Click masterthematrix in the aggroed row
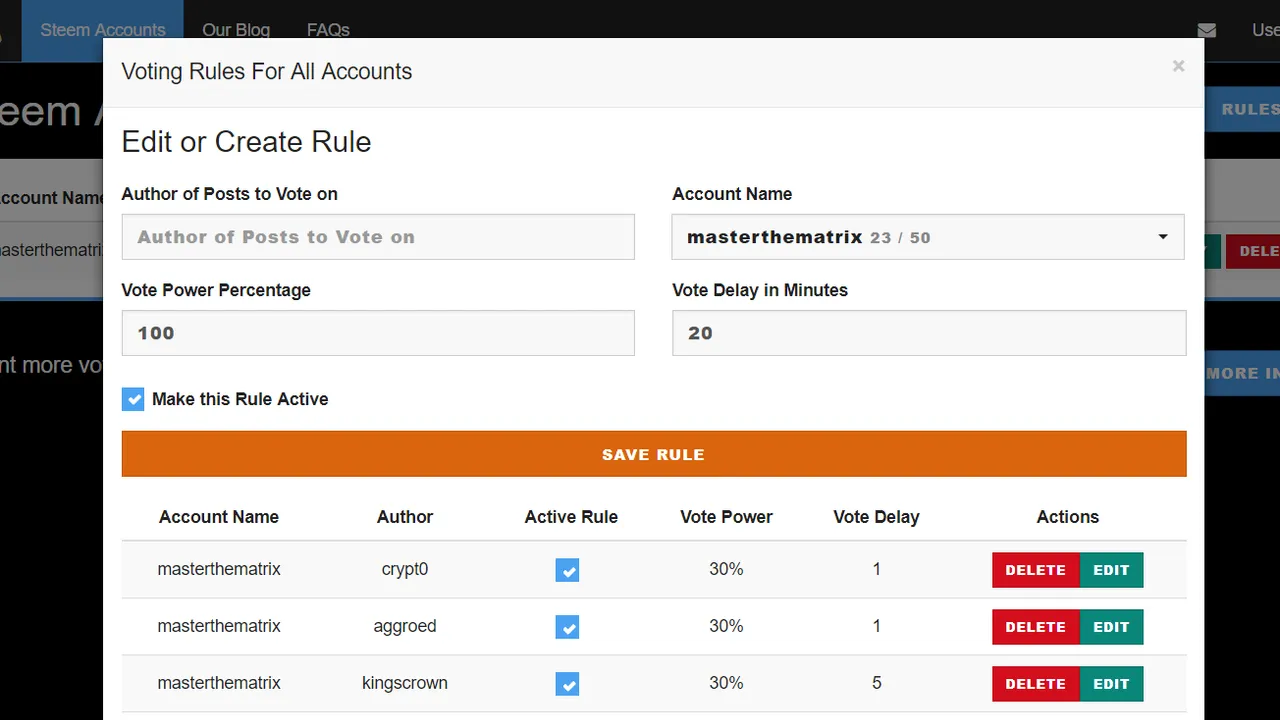The image size is (1280, 720). tap(219, 626)
